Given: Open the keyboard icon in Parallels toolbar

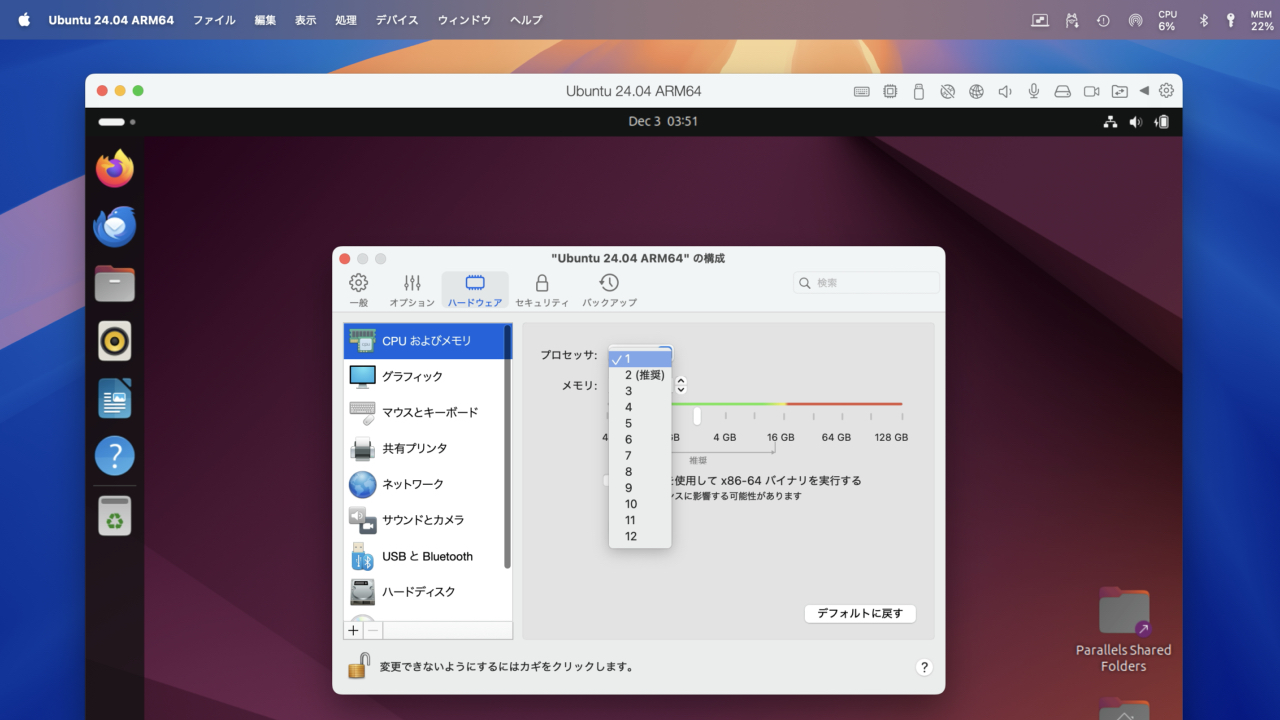Looking at the screenshot, I should coord(861,91).
